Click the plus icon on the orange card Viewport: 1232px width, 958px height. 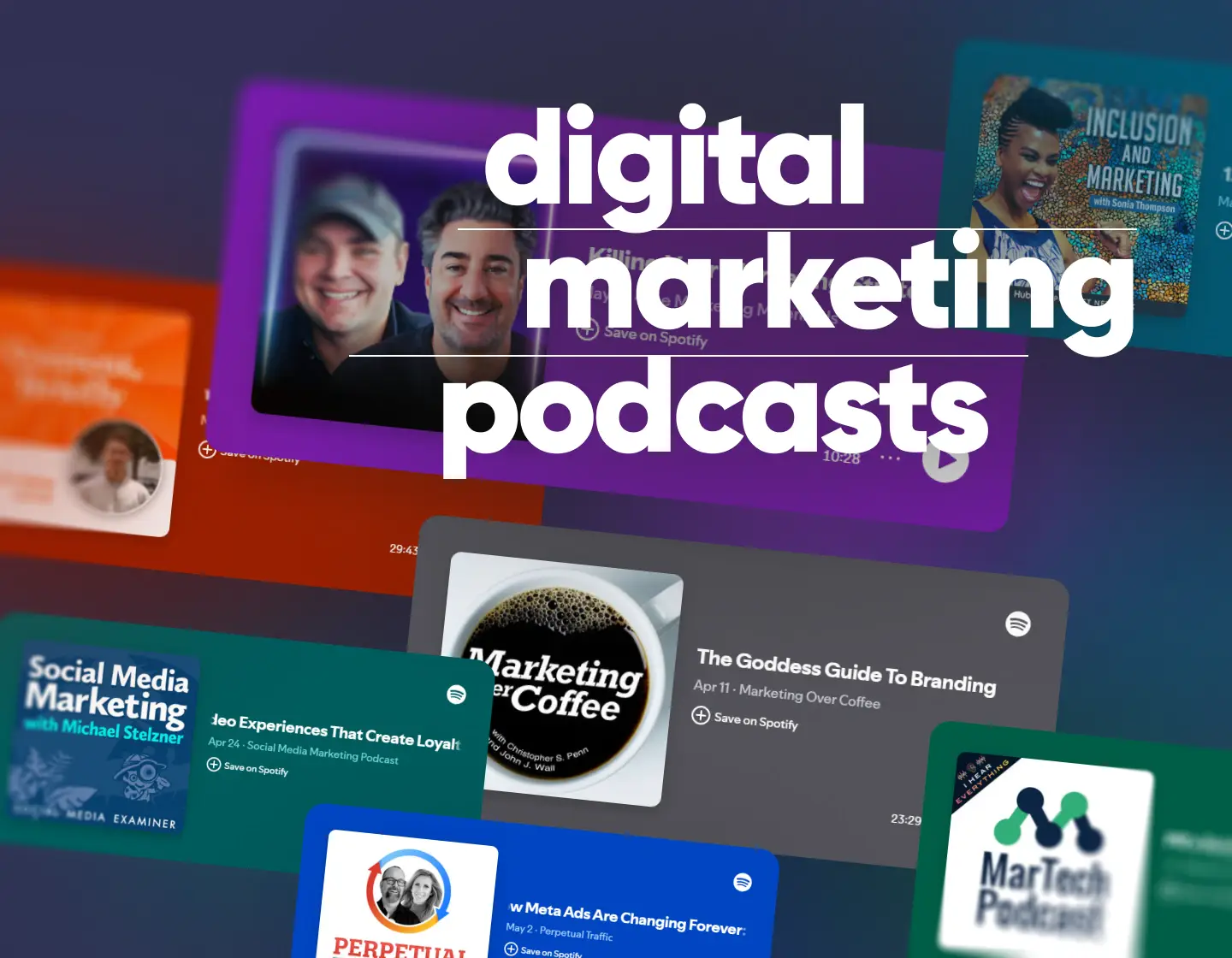[207, 449]
